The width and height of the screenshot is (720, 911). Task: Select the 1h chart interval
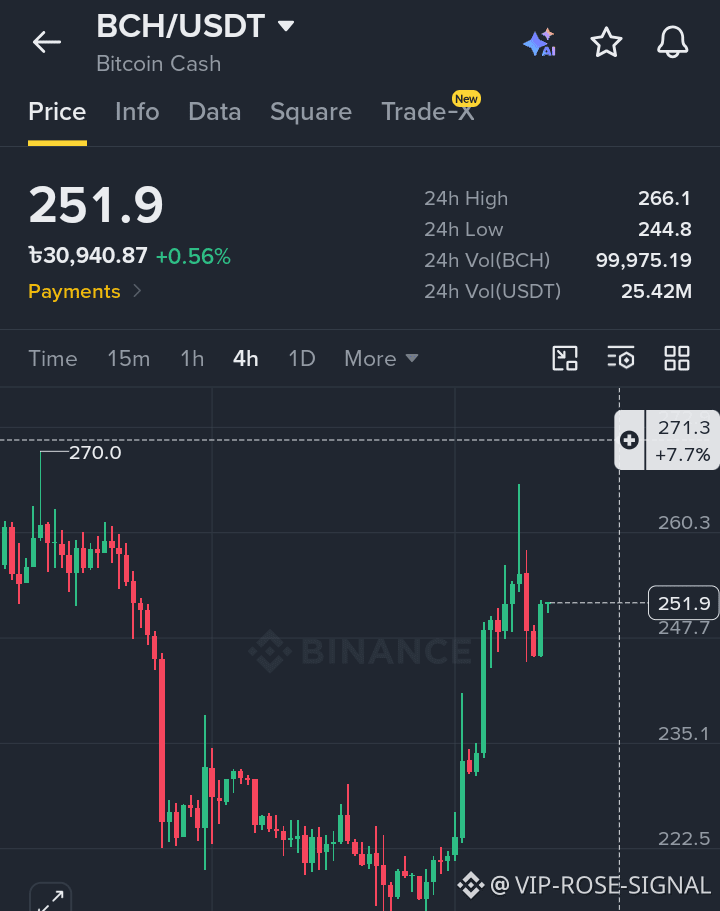click(192, 358)
